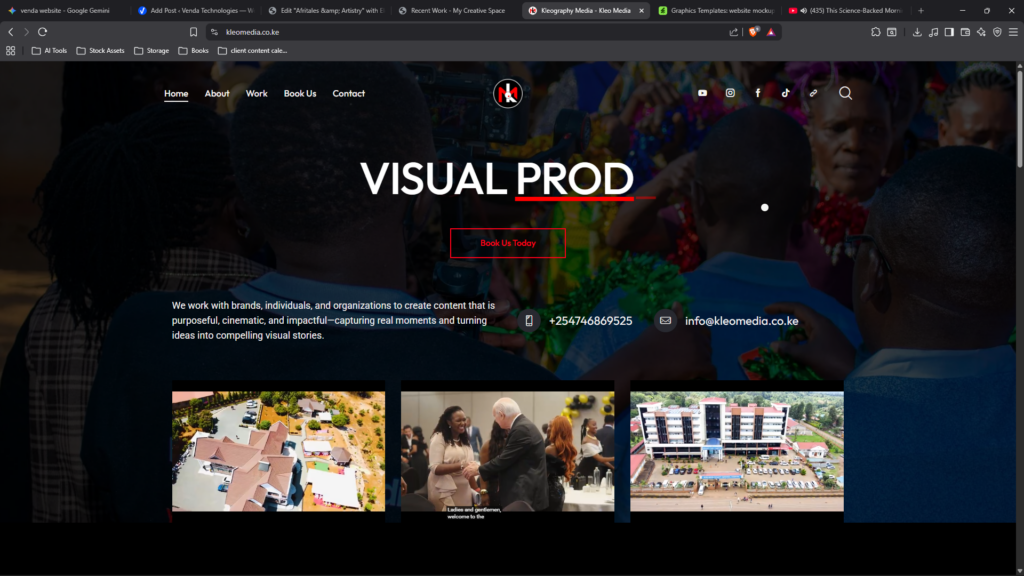Open the hotel building aerial thumbnail
The width and height of the screenshot is (1024, 576).
(x=737, y=451)
